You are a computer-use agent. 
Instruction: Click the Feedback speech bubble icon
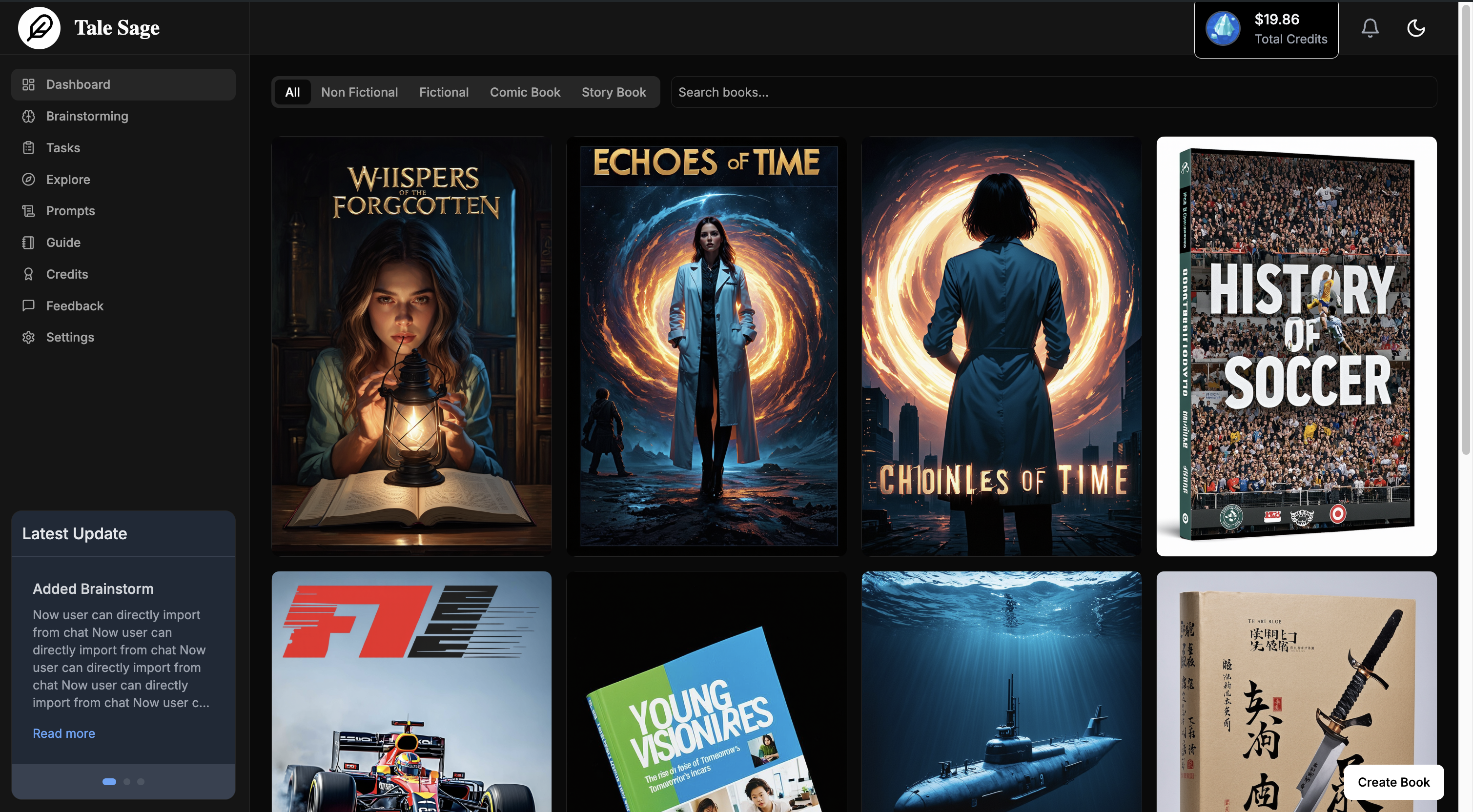coord(28,306)
